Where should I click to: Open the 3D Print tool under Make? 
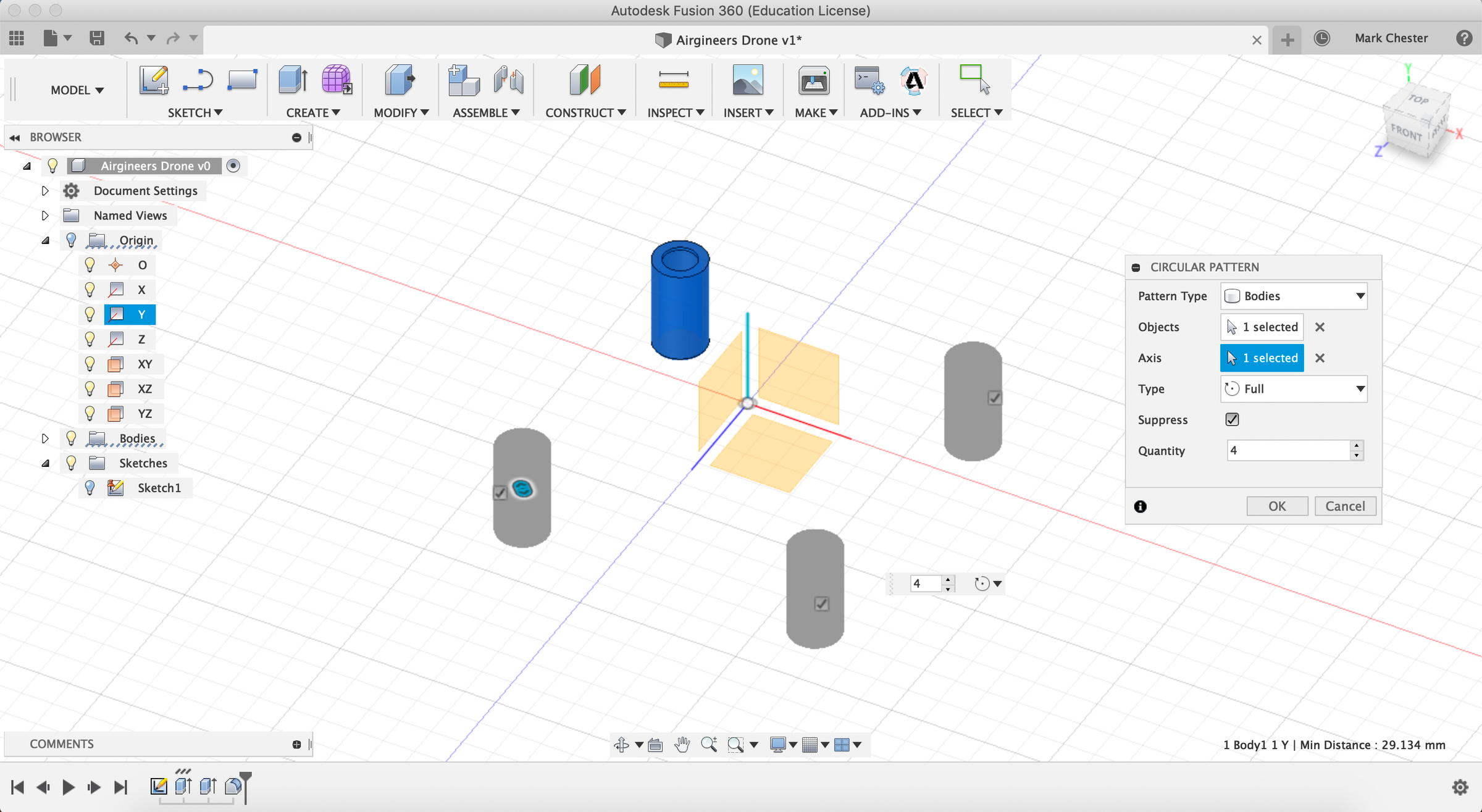point(814,80)
